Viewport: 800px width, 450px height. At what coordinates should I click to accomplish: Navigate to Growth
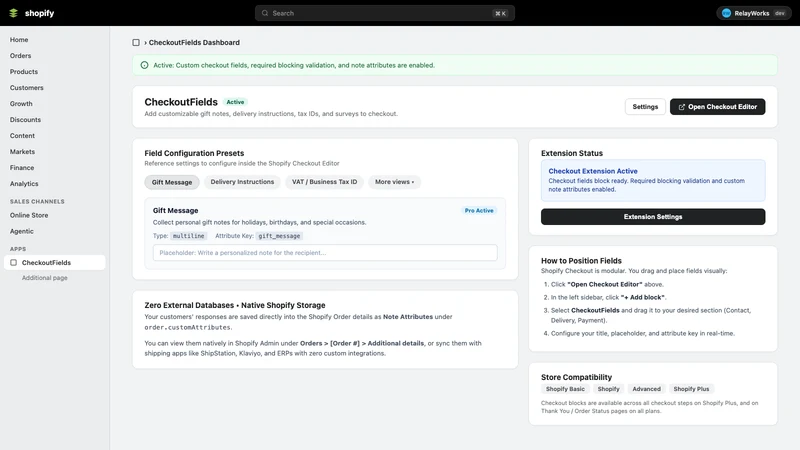21,104
